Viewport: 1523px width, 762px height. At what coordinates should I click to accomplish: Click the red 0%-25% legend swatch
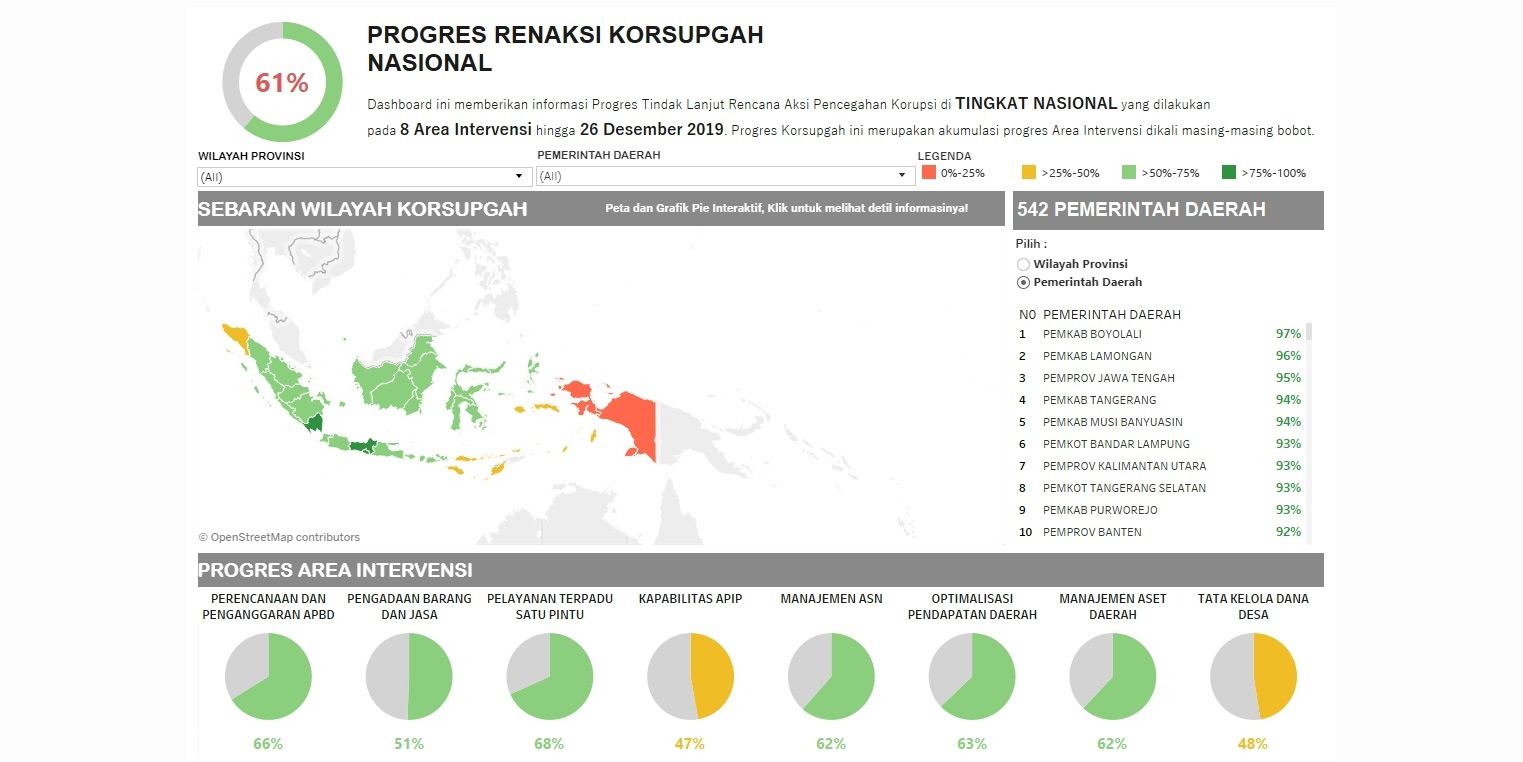(x=929, y=172)
